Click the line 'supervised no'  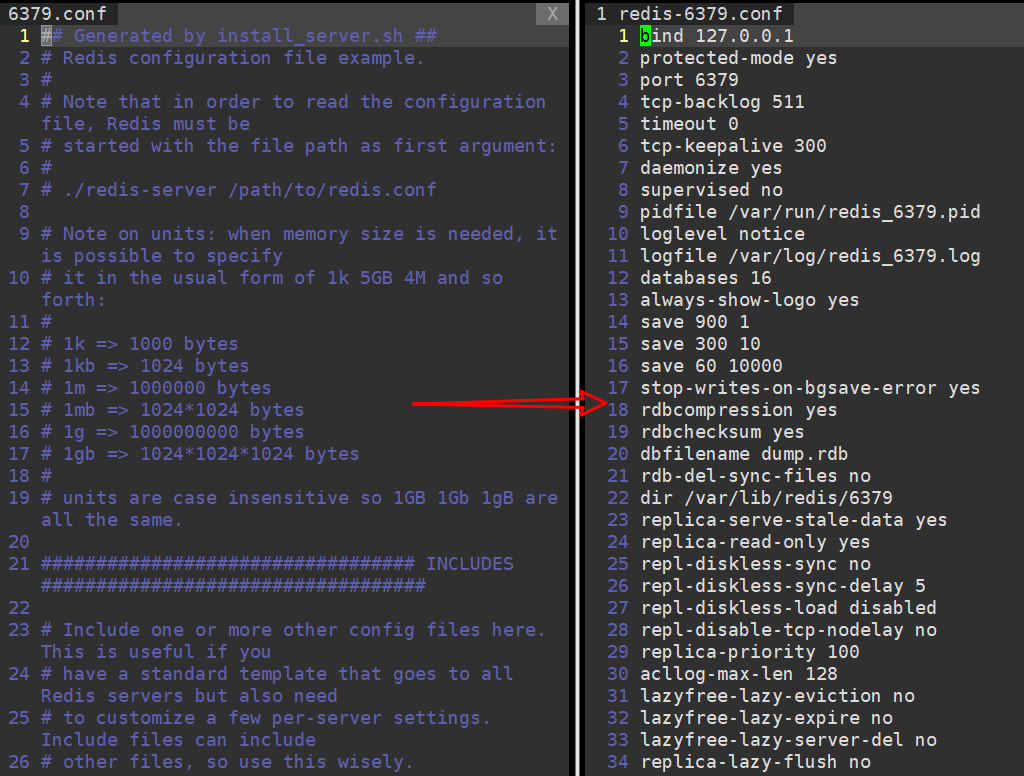tap(711, 190)
